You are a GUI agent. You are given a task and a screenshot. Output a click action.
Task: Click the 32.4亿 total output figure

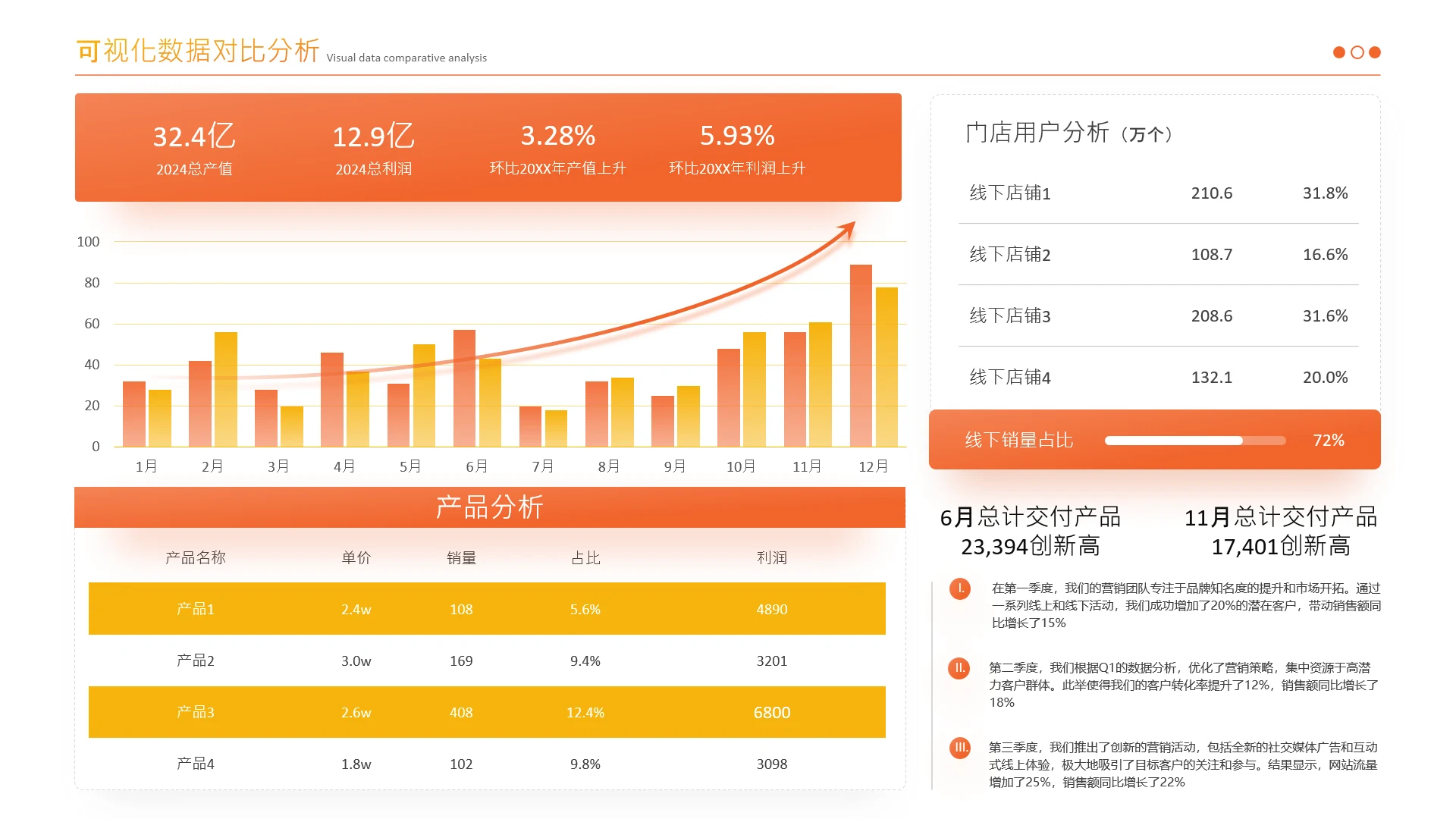click(194, 136)
